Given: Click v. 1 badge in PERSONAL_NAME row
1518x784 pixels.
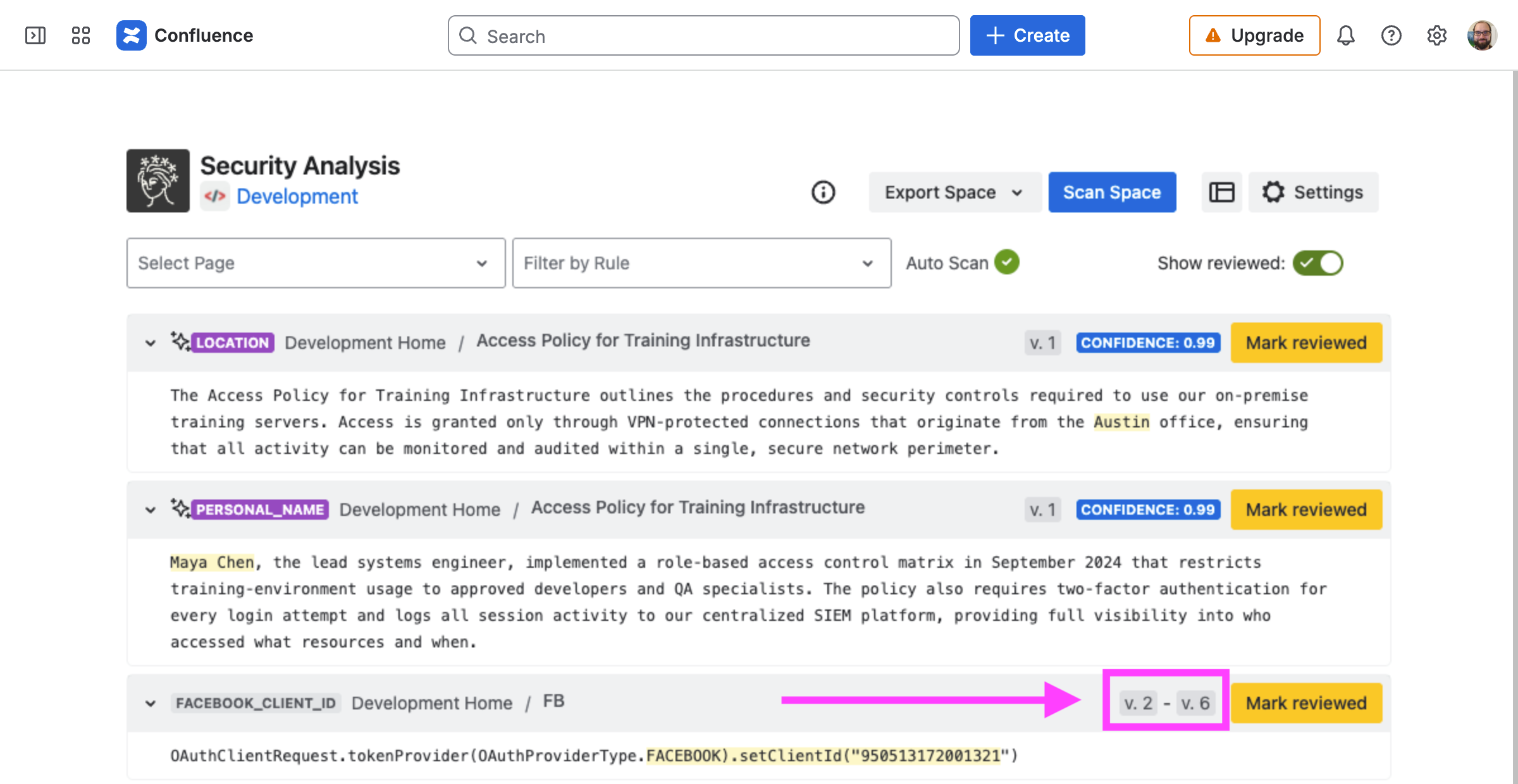Looking at the screenshot, I should 1043,510.
